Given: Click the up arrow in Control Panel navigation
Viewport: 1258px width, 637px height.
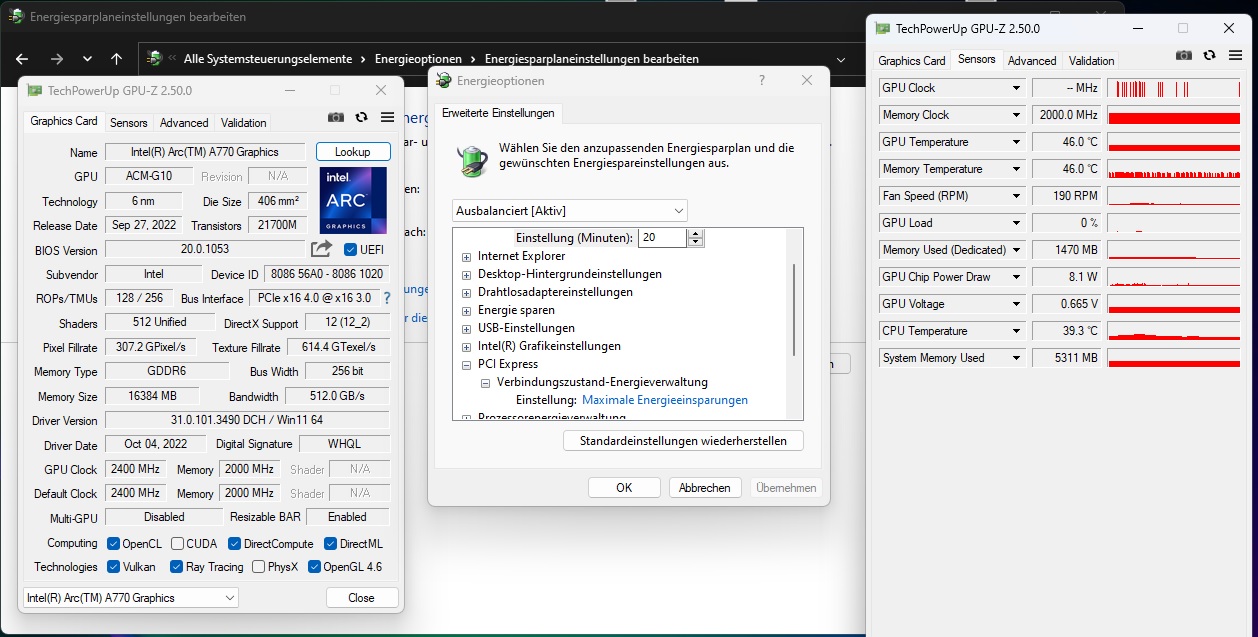Looking at the screenshot, I should [116, 59].
